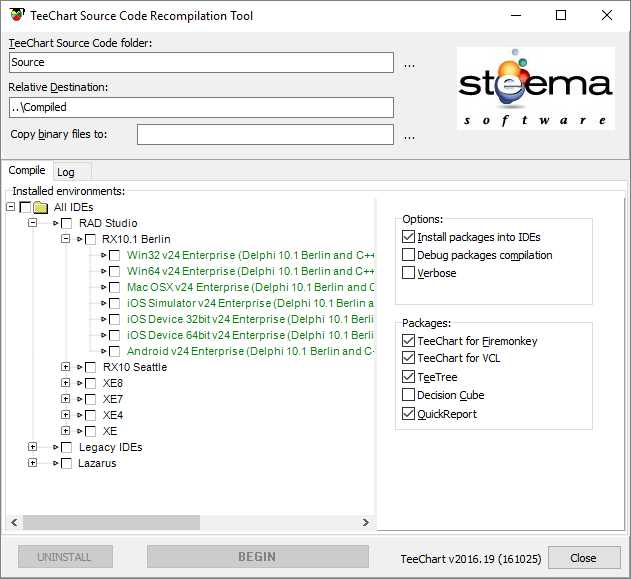Minimize the Recompilation Tool window

click(516, 15)
